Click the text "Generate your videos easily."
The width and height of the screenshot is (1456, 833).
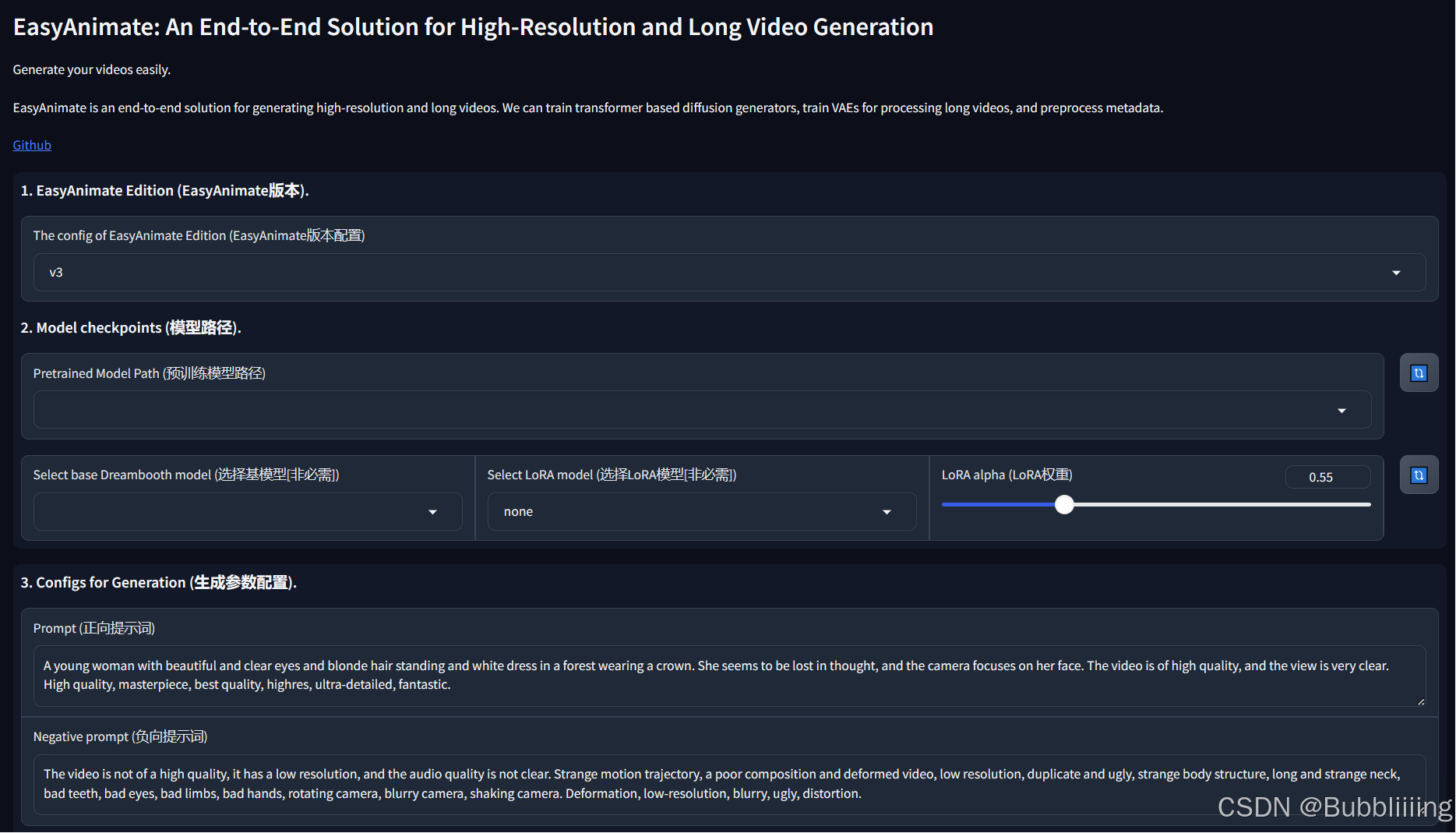click(92, 70)
